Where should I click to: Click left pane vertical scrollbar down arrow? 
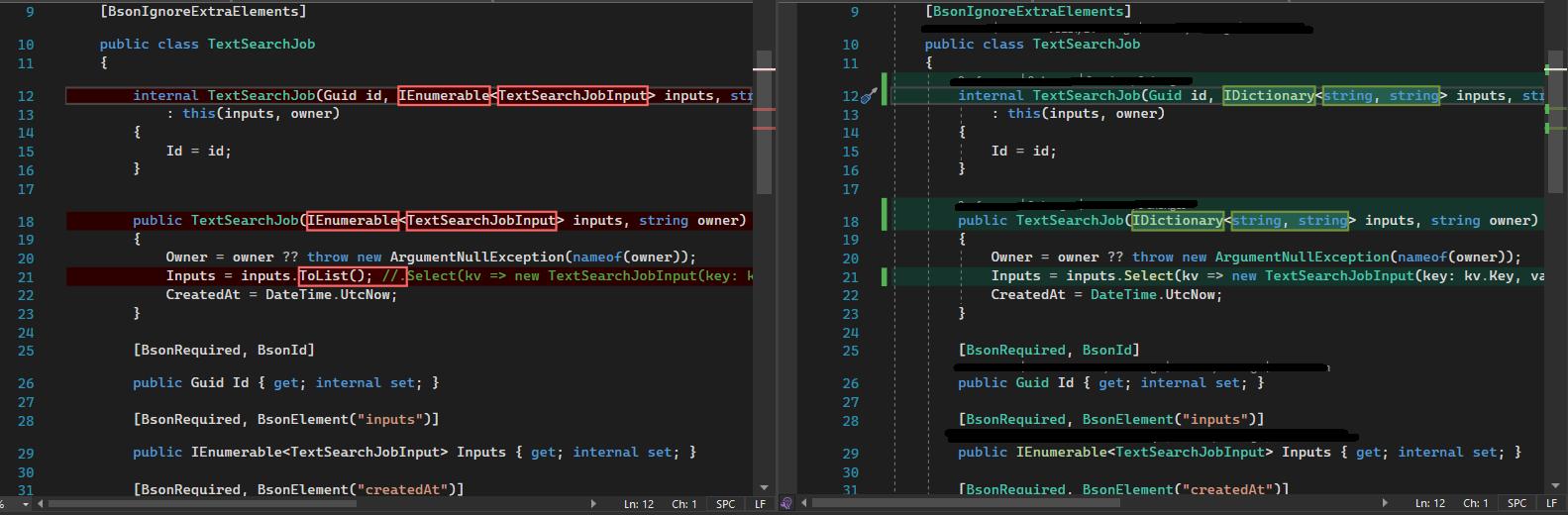click(x=764, y=487)
